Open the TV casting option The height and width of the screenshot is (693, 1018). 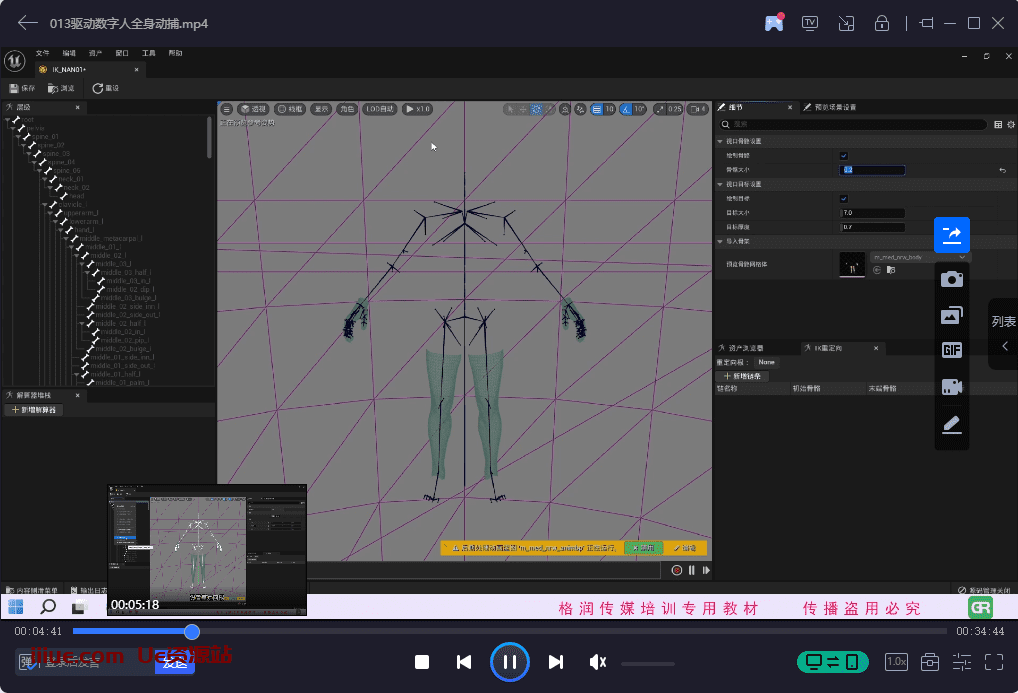click(x=810, y=23)
